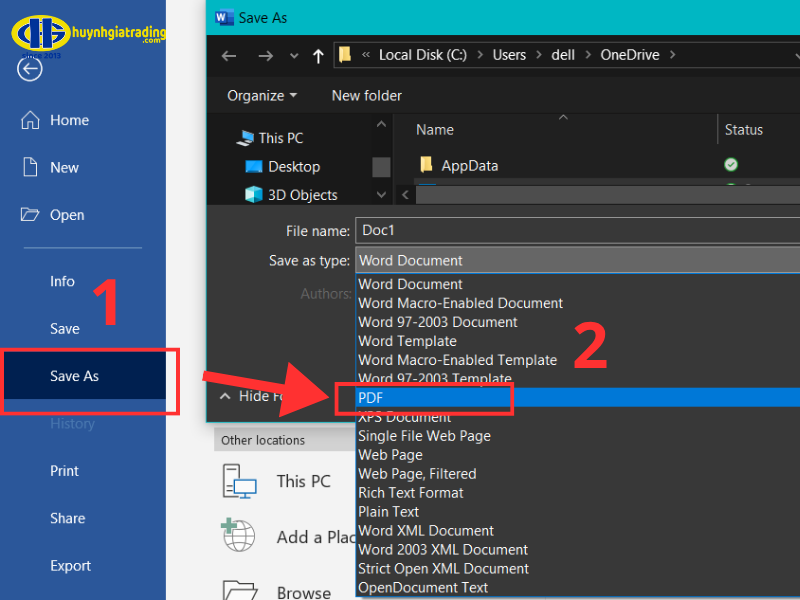Go up one folder level arrow
800x600 pixels.
tap(318, 55)
